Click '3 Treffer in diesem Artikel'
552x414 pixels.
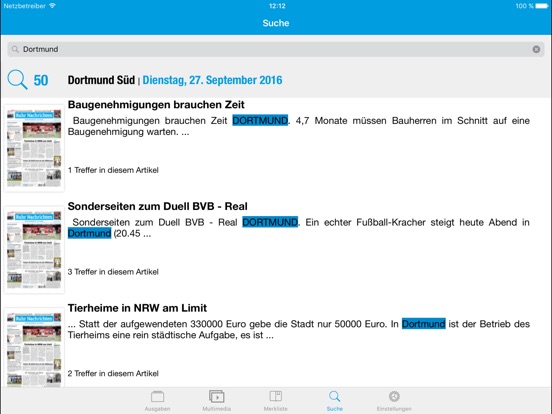[113, 272]
